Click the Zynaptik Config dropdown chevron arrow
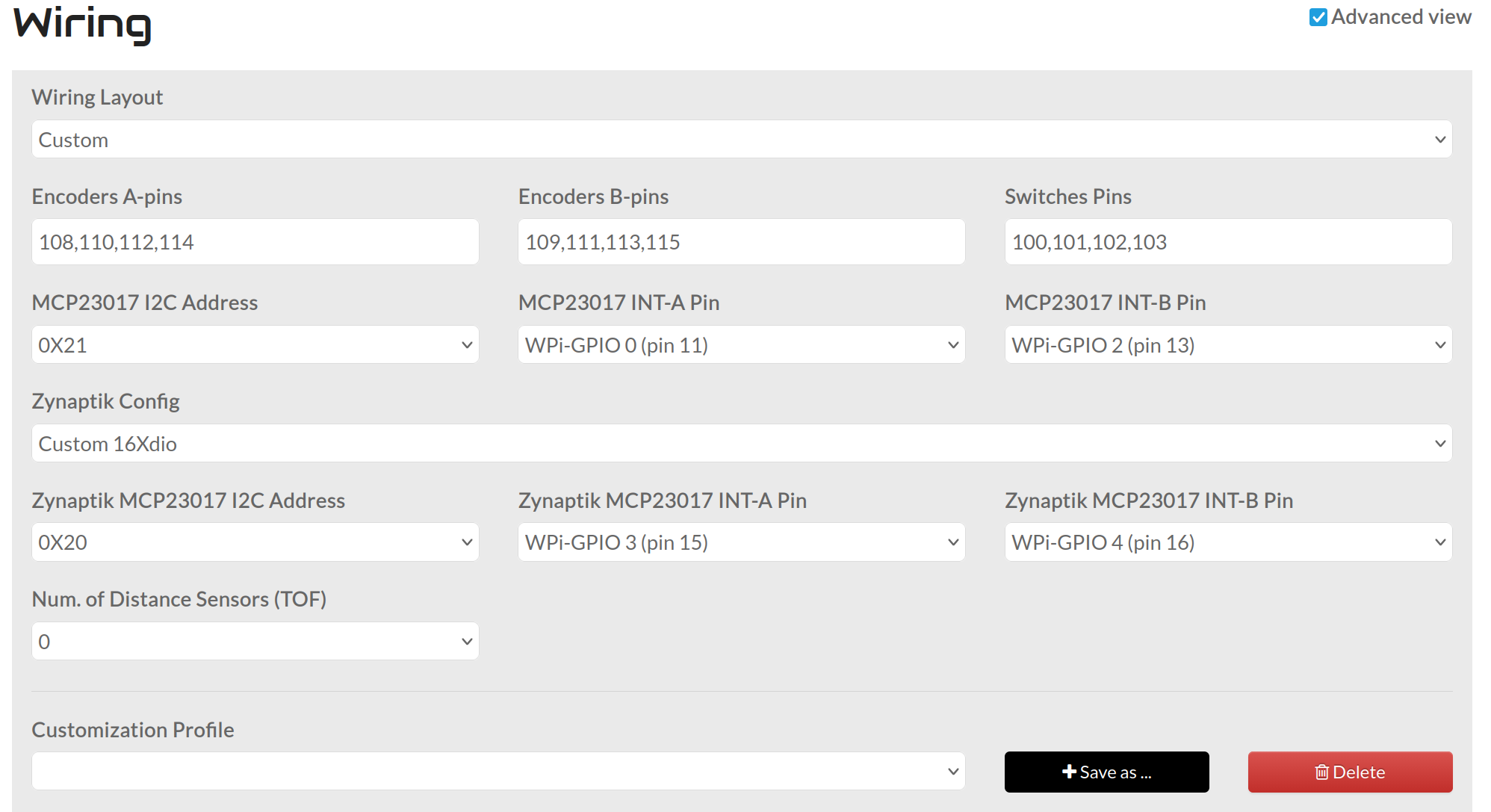The width and height of the screenshot is (1491, 812). click(1440, 444)
